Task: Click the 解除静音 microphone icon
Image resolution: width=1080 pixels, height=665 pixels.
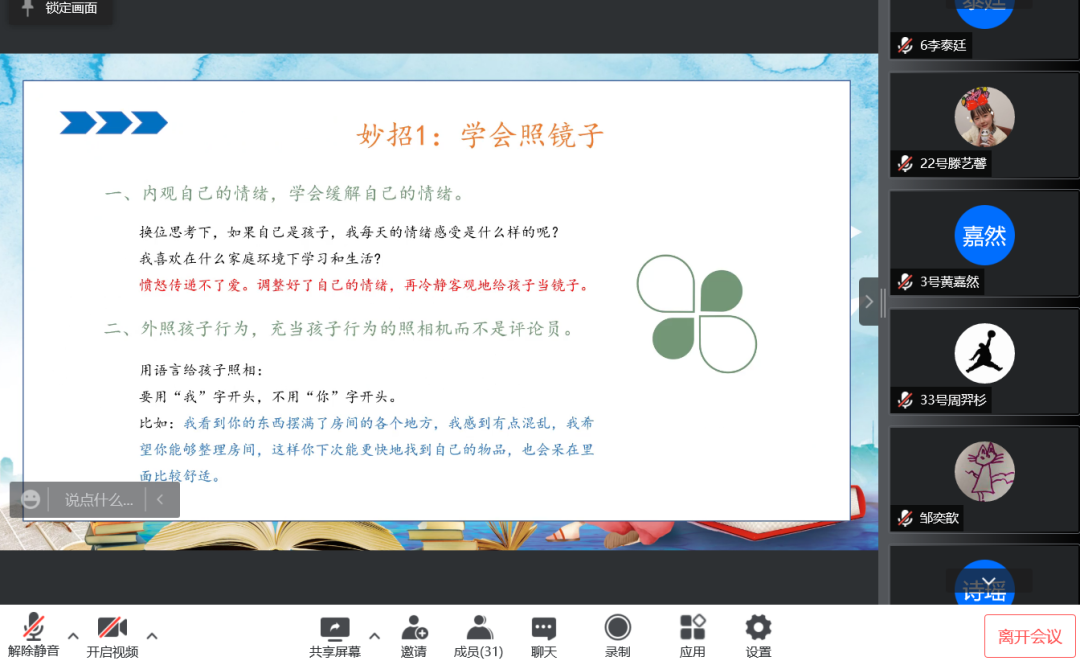Action: [x=34, y=628]
